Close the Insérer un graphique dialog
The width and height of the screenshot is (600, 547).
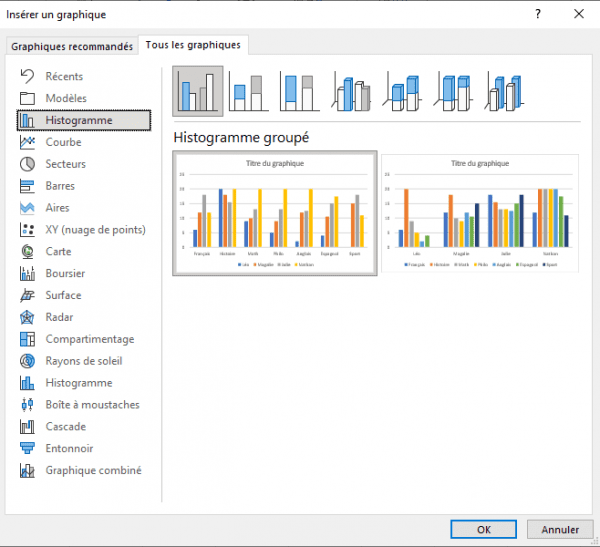[x=579, y=14]
